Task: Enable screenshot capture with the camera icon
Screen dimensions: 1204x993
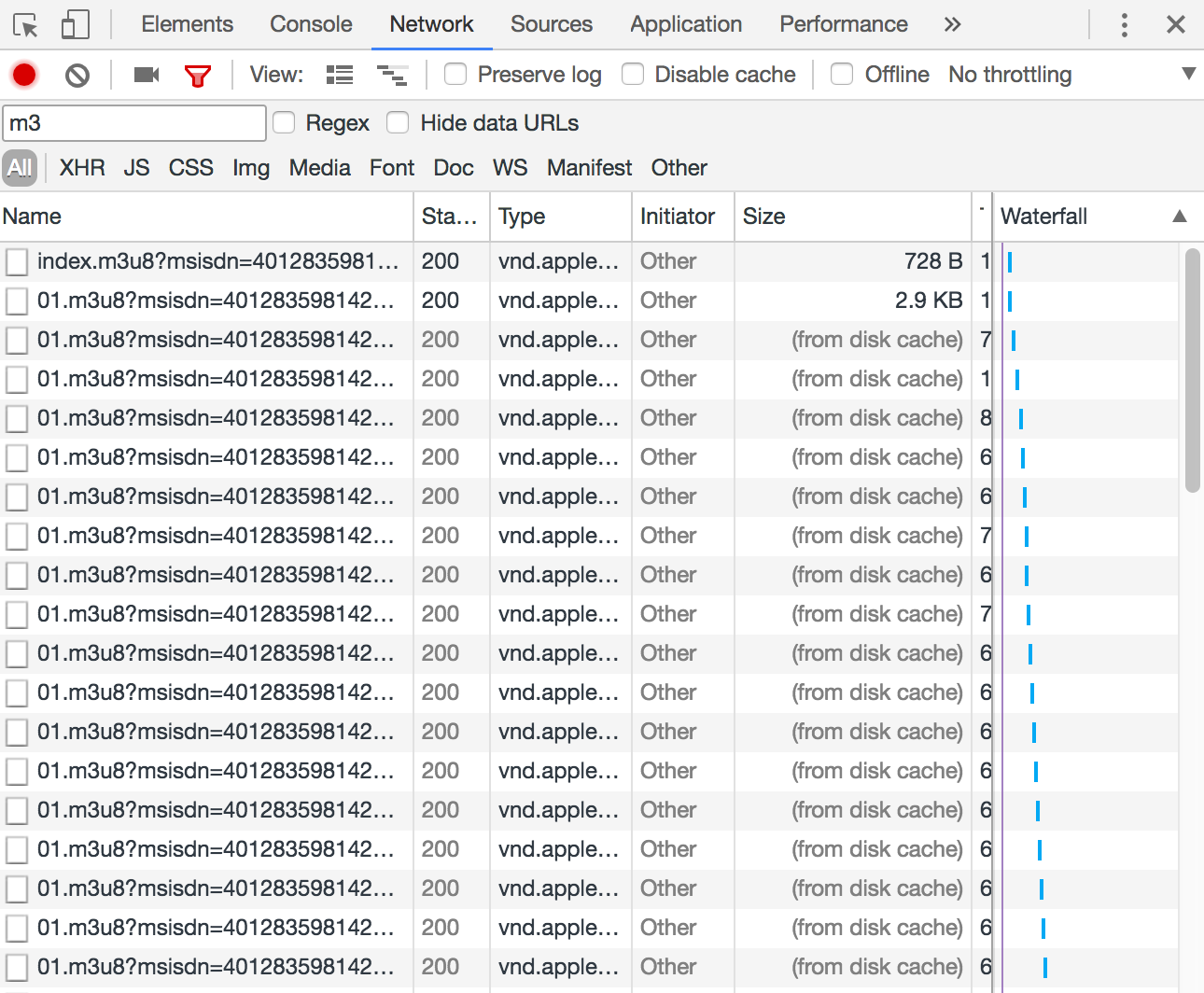Action: tap(145, 75)
